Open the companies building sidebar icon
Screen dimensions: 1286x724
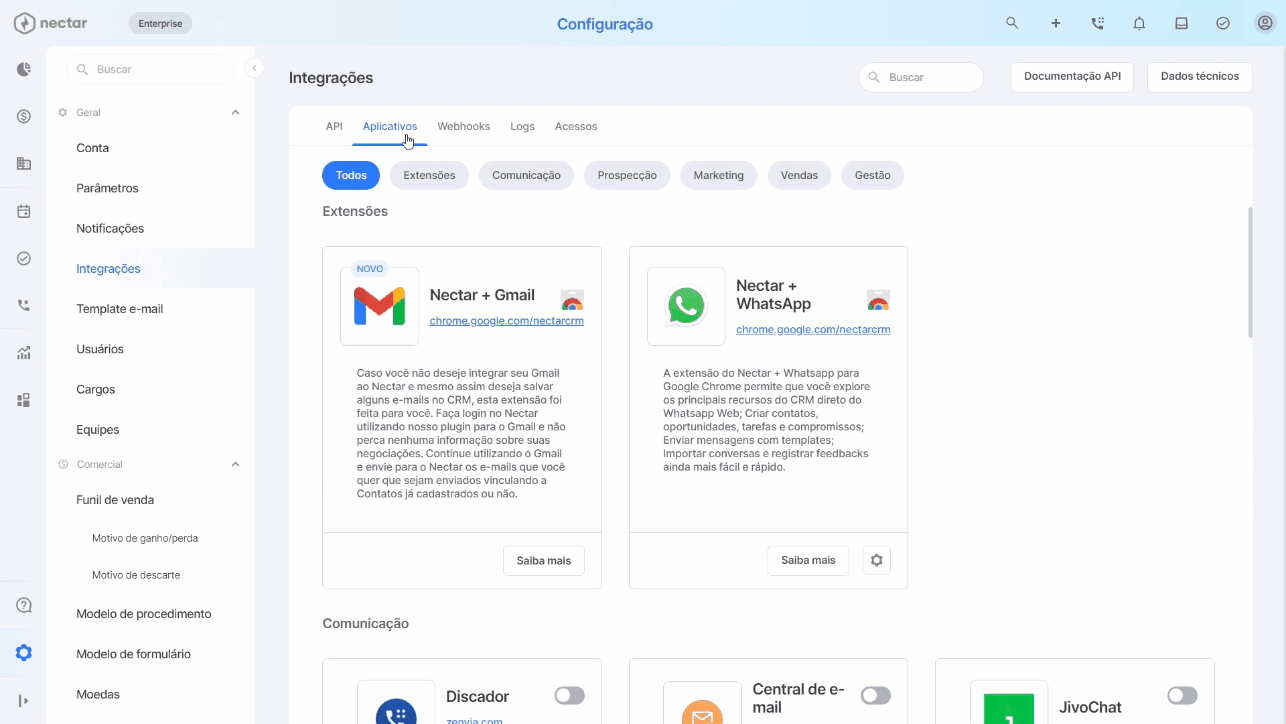click(x=24, y=163)
